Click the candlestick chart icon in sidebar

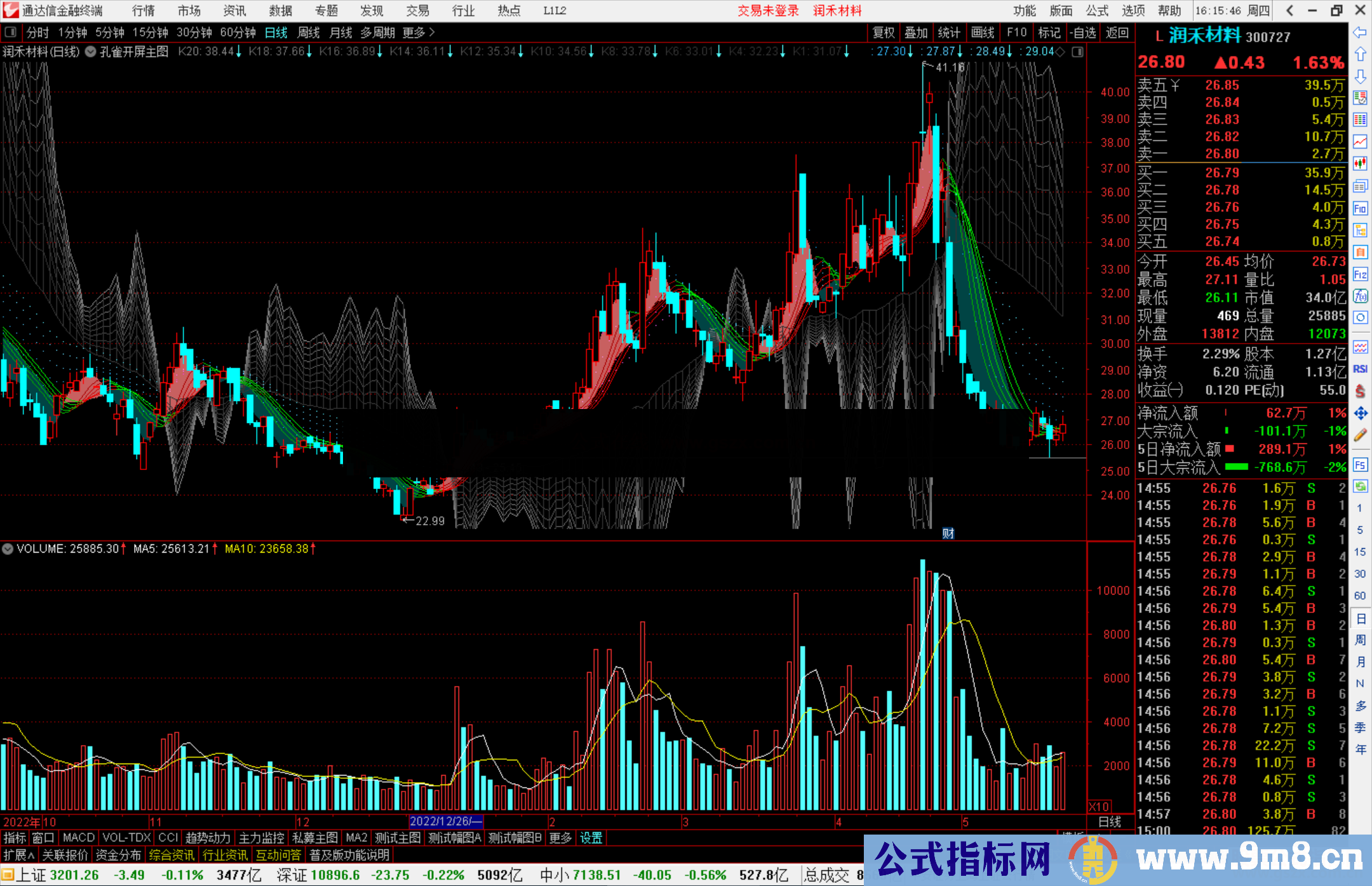click(x=1360, y=164)
